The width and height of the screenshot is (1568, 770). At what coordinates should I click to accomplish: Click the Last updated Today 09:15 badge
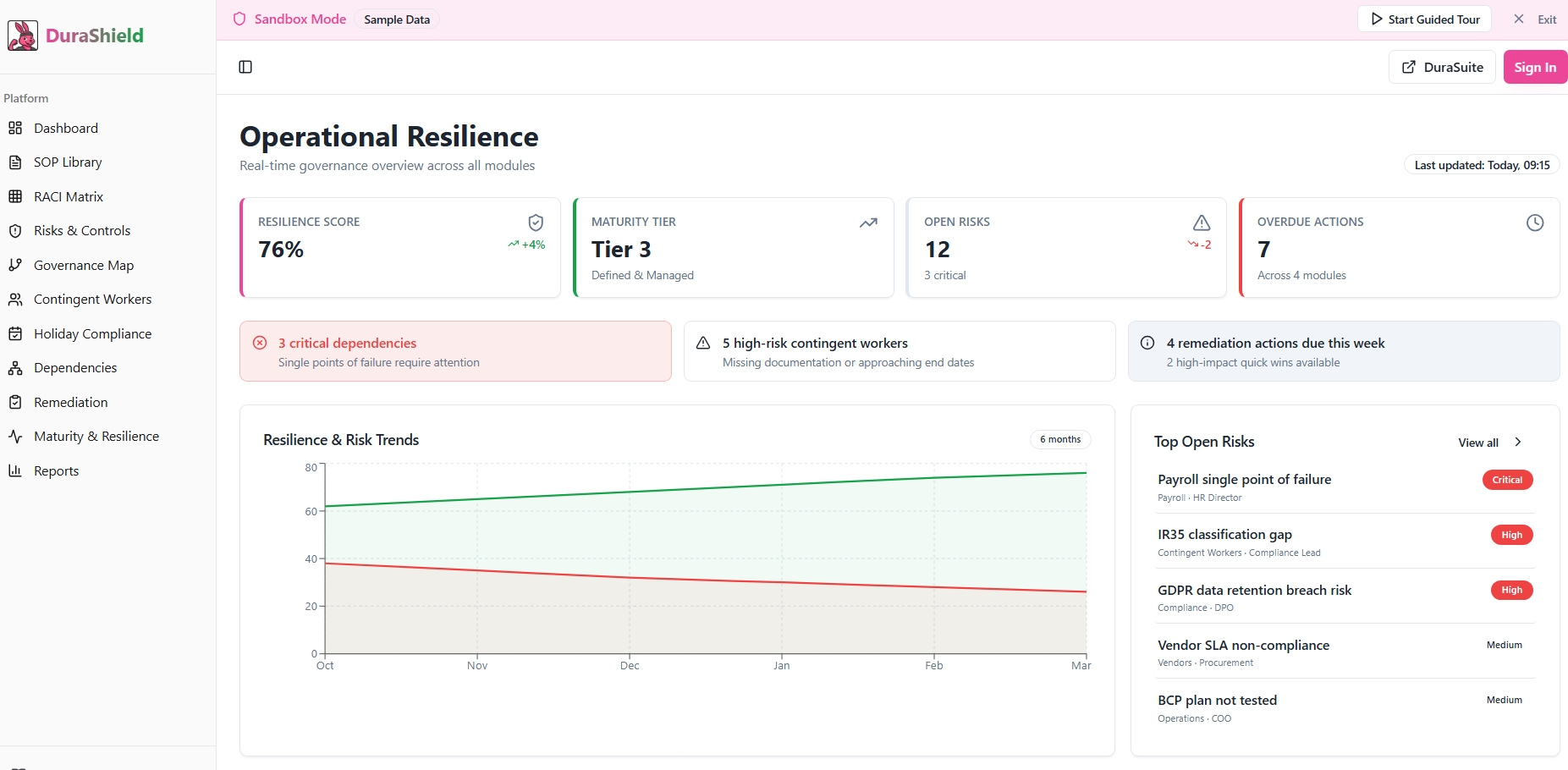tap(1482, 165)
